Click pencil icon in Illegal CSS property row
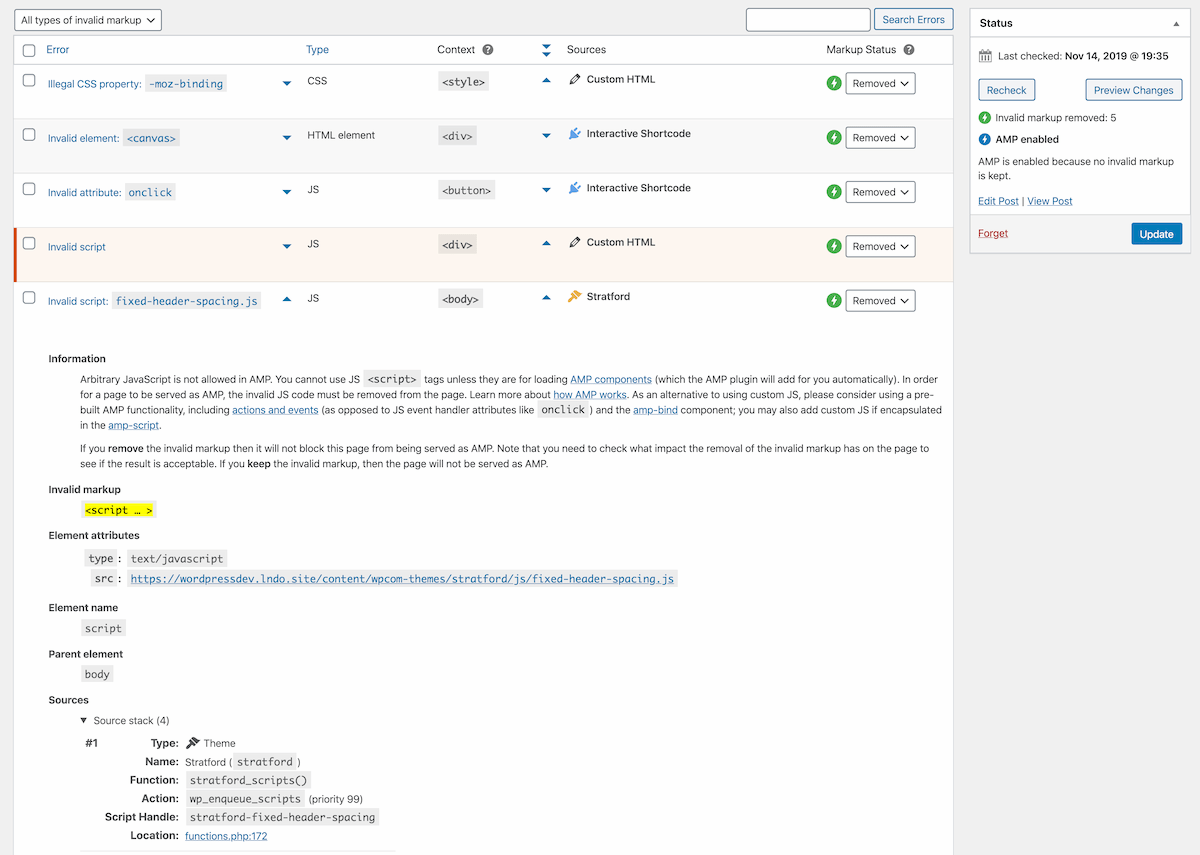 coord(575,79)
